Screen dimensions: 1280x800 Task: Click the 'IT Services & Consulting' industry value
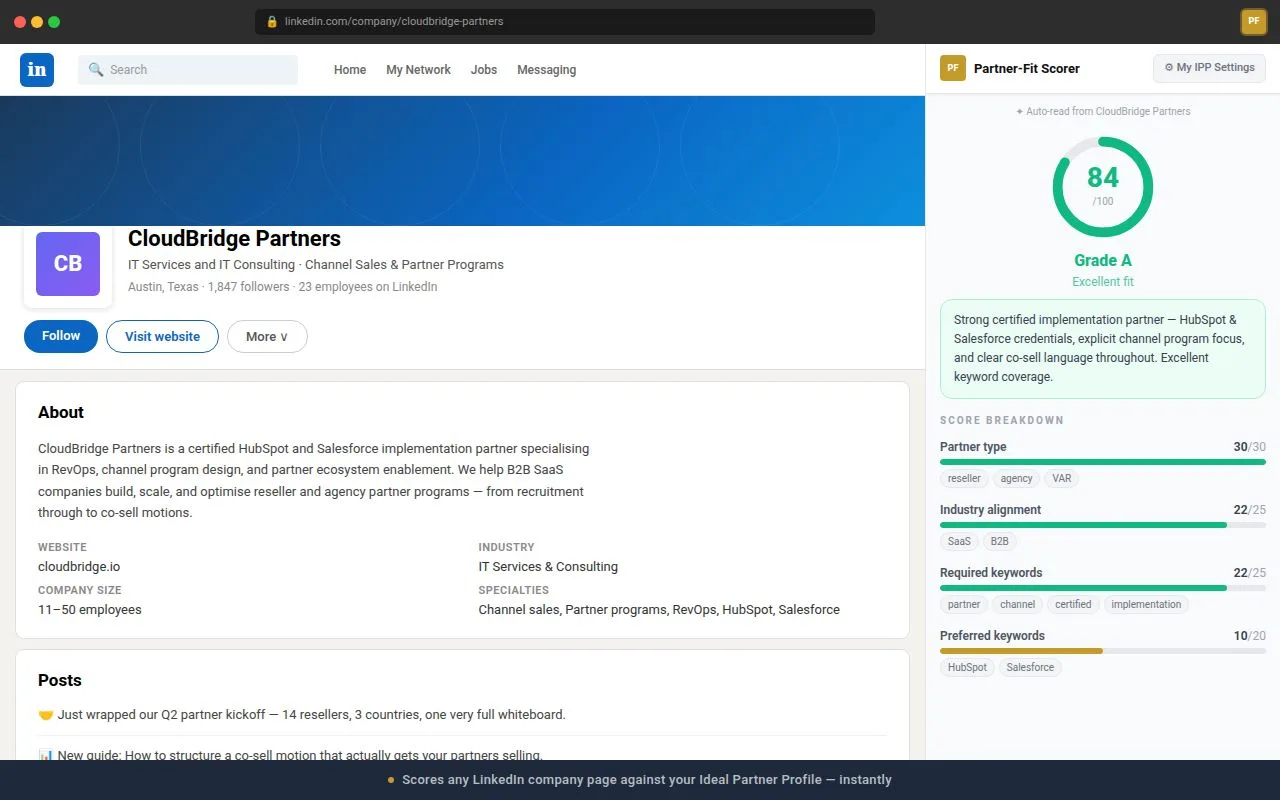tap(548, 566)
